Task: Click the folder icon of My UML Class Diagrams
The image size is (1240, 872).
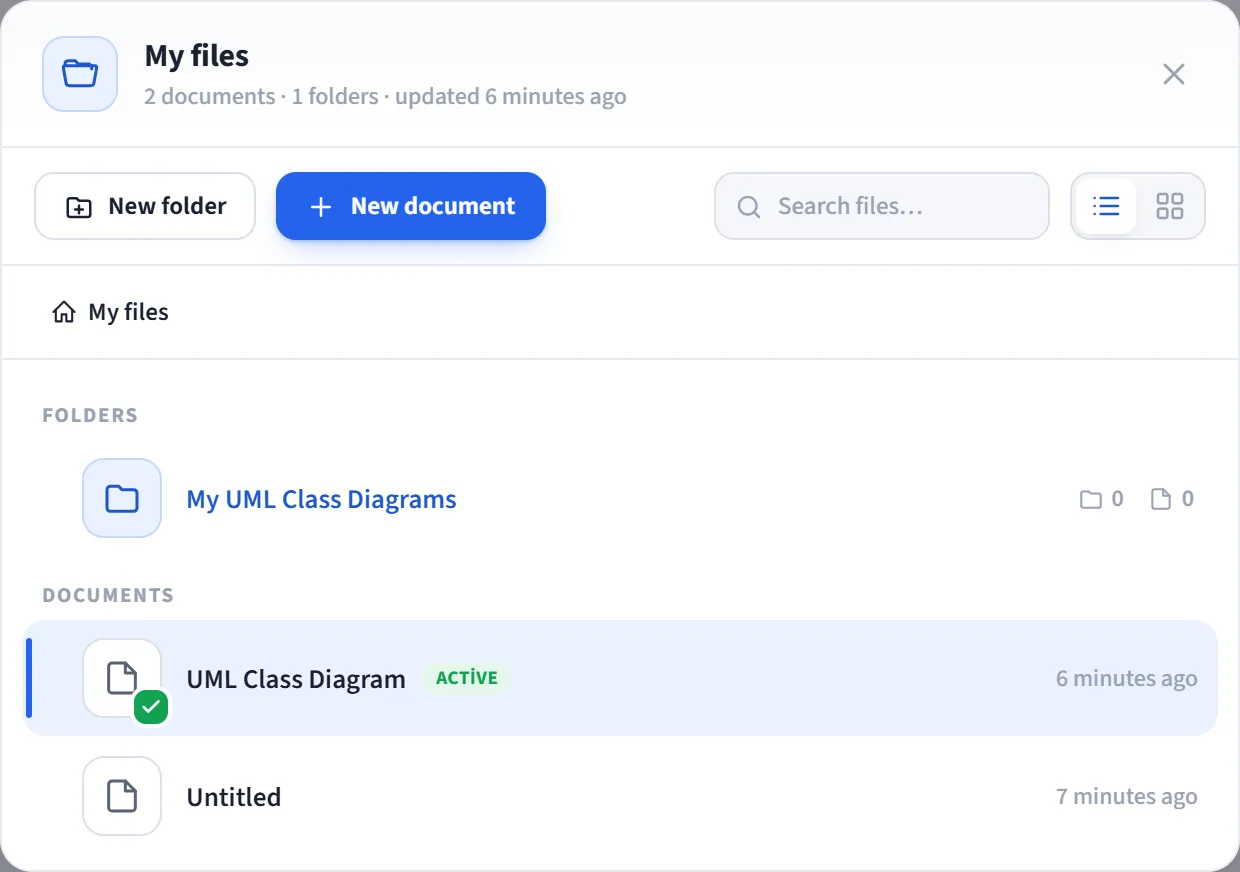Action: (x=122, y=498)
